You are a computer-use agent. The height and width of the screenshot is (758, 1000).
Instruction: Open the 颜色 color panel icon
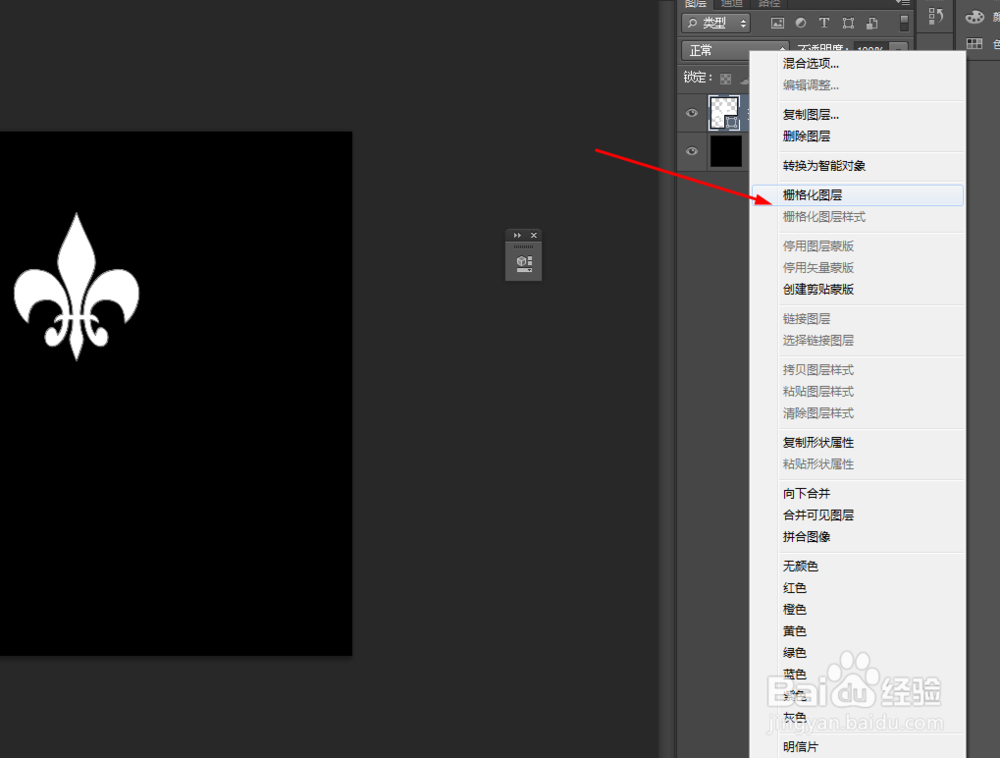tap(974, 17)
